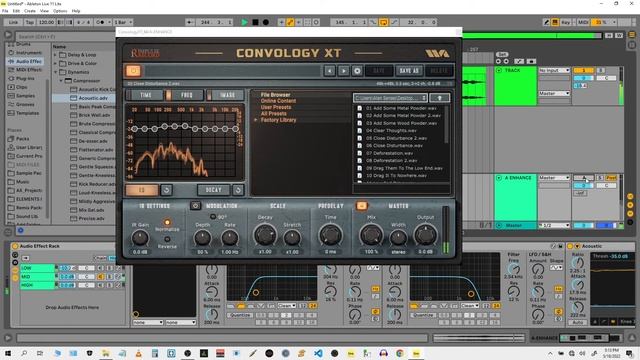Toggle the Convology XT power button
The height and width of the screenshot is (360, 640).
click(x=133, y=71)
